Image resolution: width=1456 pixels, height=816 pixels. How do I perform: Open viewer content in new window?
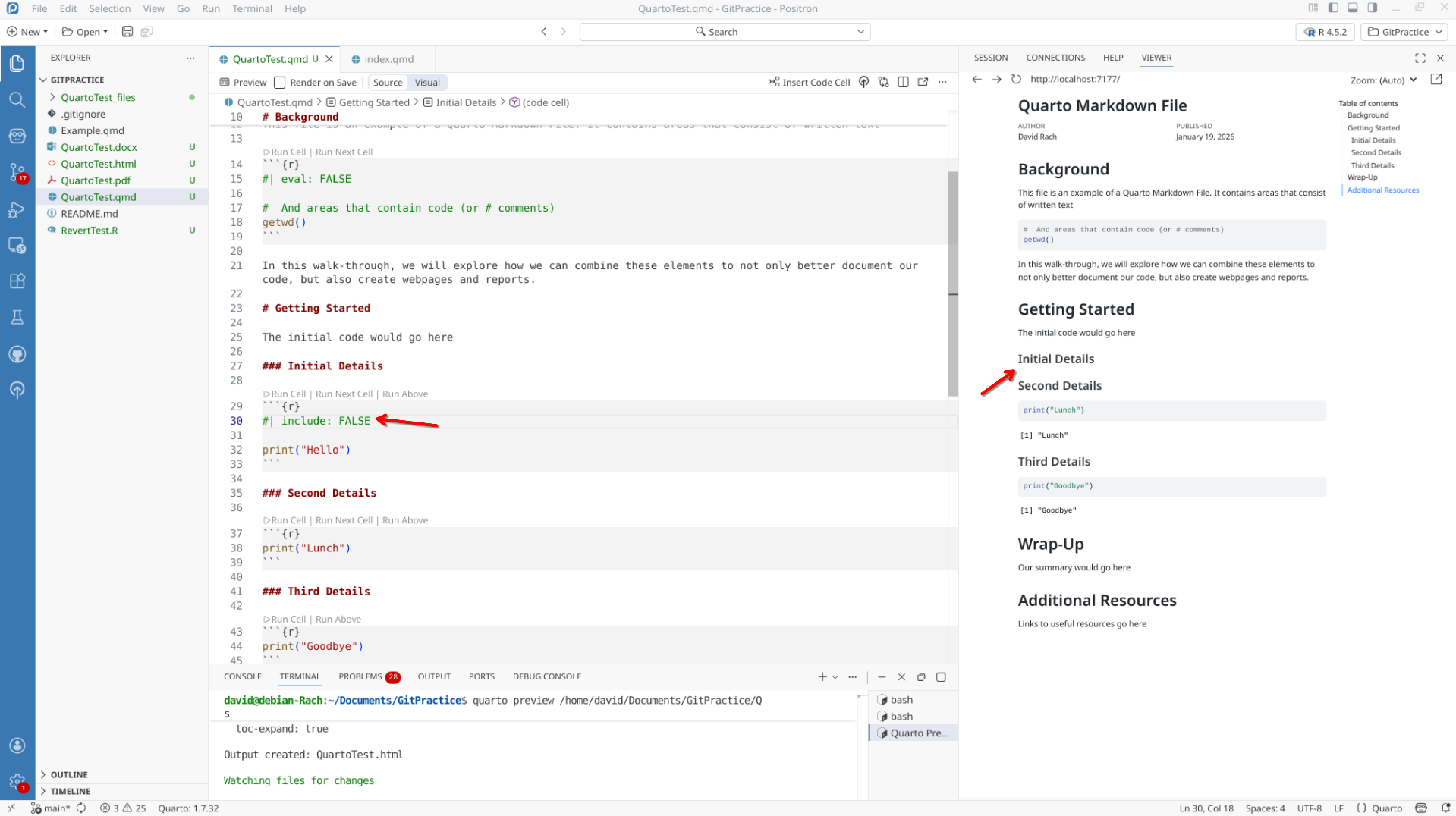[x=1436, y=80]
